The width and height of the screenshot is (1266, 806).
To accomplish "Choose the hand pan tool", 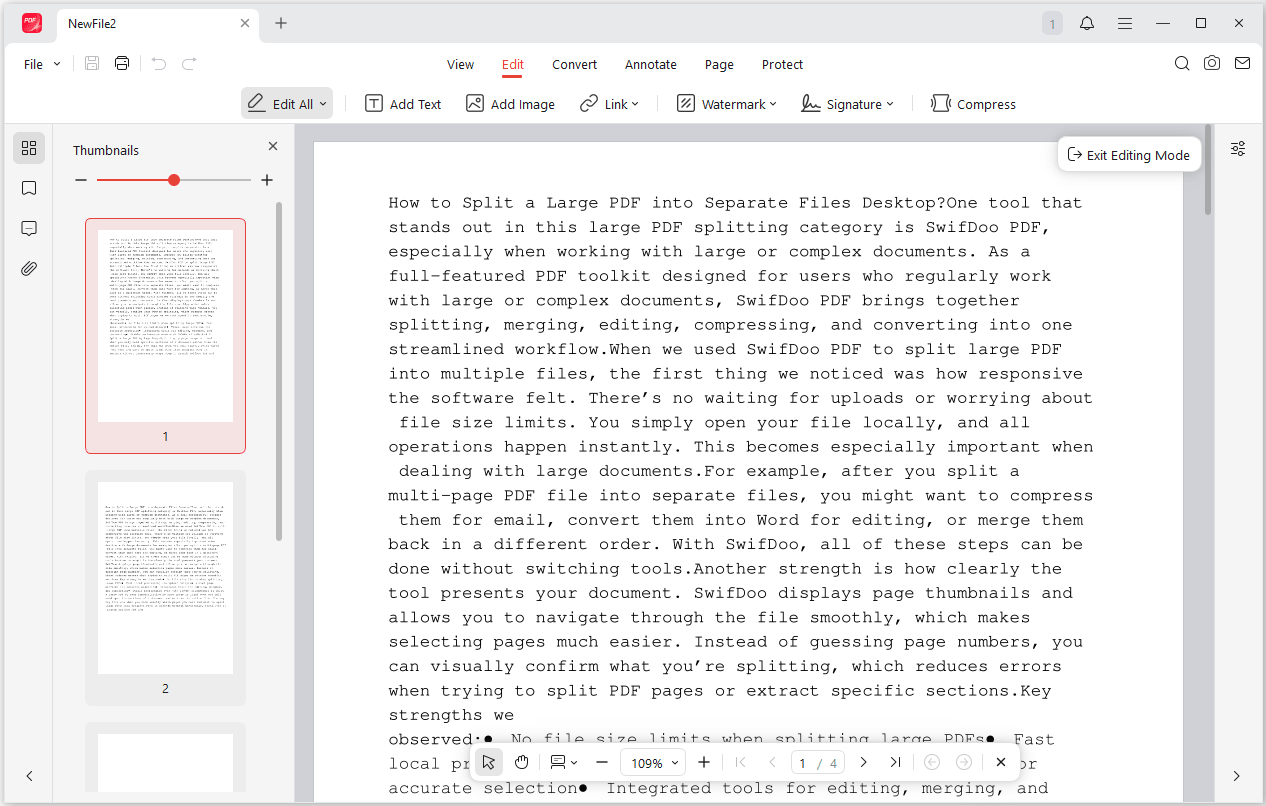I will [521, 762].
